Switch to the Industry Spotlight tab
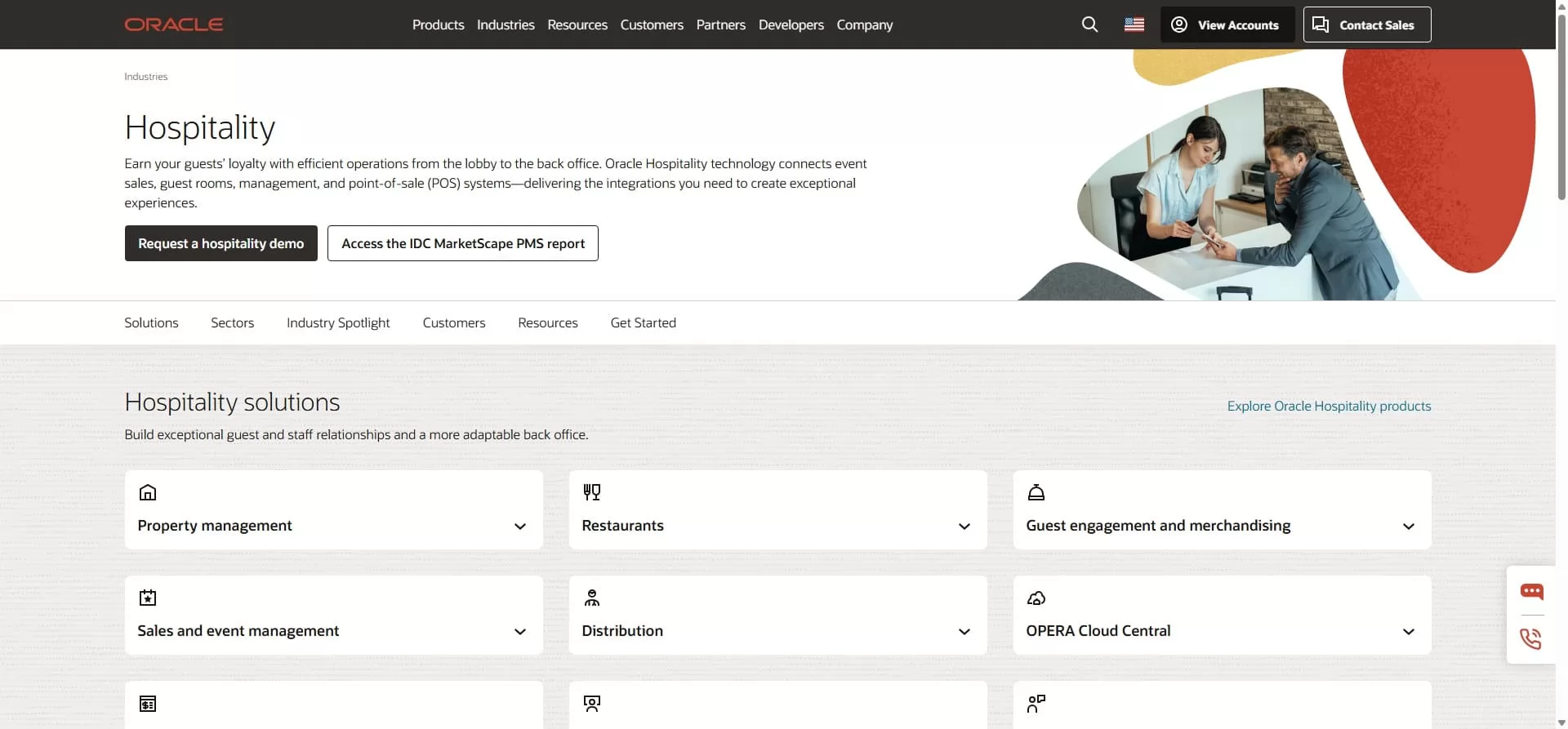This screenshot has height=729, width=1568. click(x=338, y=322)
